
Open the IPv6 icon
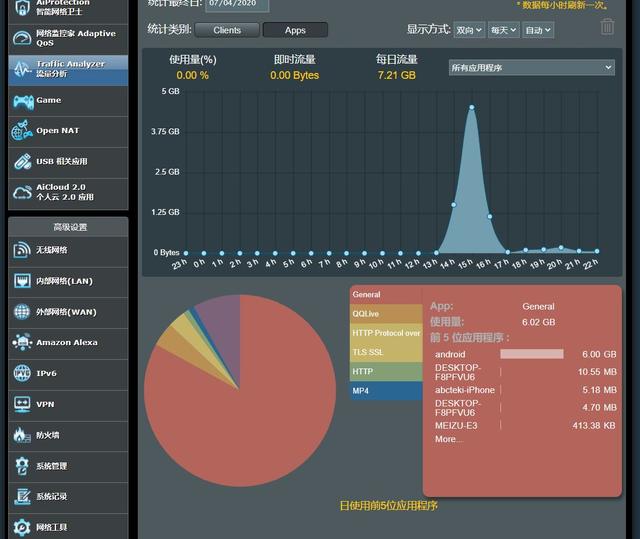click(22, 373)
